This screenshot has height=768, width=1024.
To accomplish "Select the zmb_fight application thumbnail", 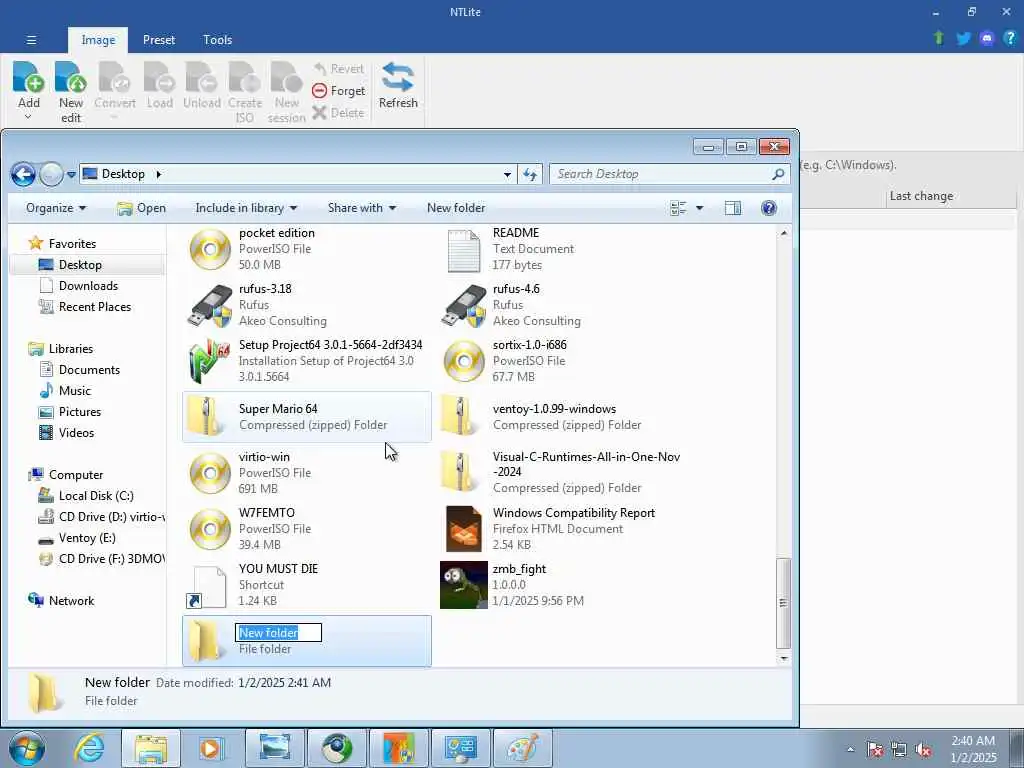I will (464, 585).
